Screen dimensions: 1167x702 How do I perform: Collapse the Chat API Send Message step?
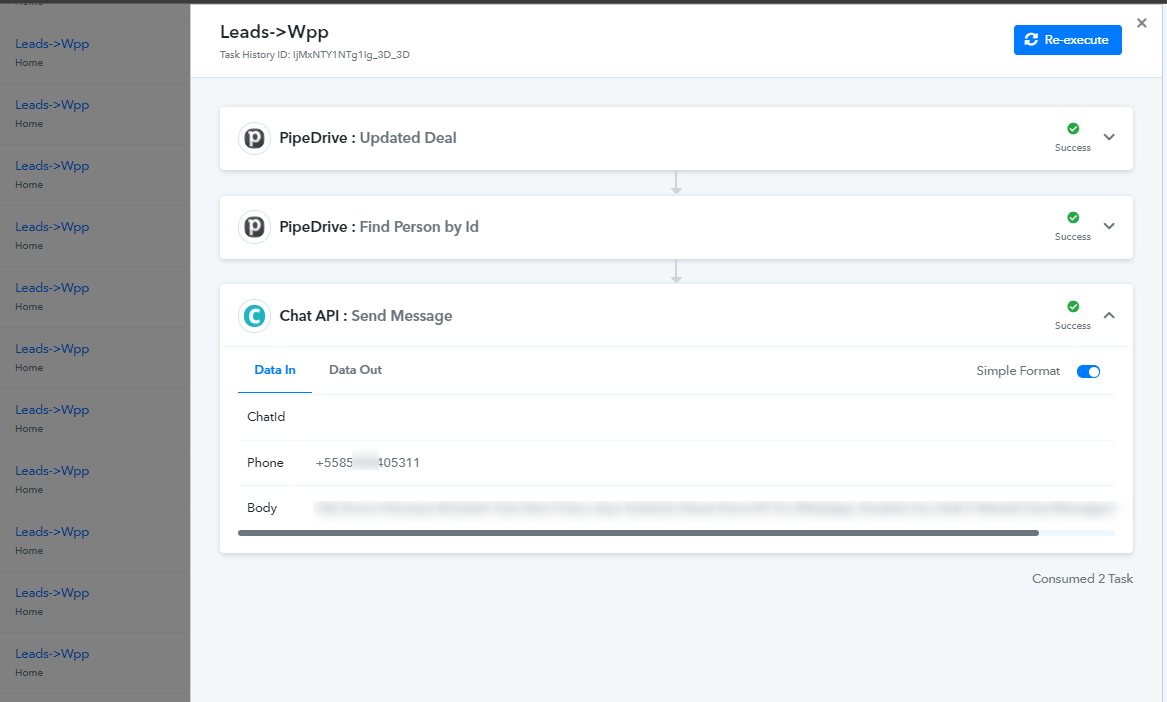[x=1109, y=316]
